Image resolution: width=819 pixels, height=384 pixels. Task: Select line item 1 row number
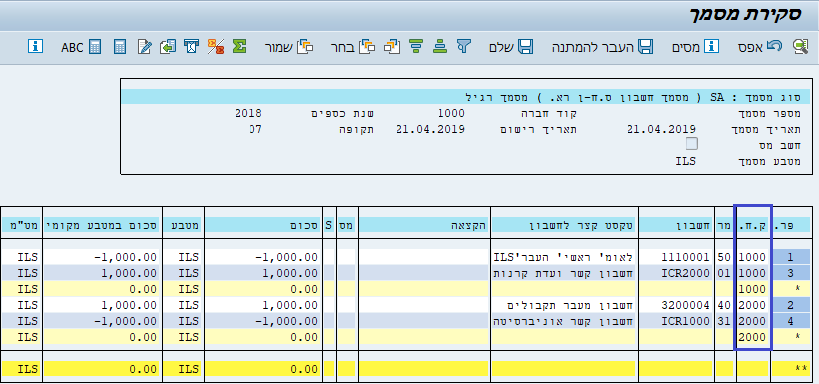pyautogui.click(x=791, y=257)
